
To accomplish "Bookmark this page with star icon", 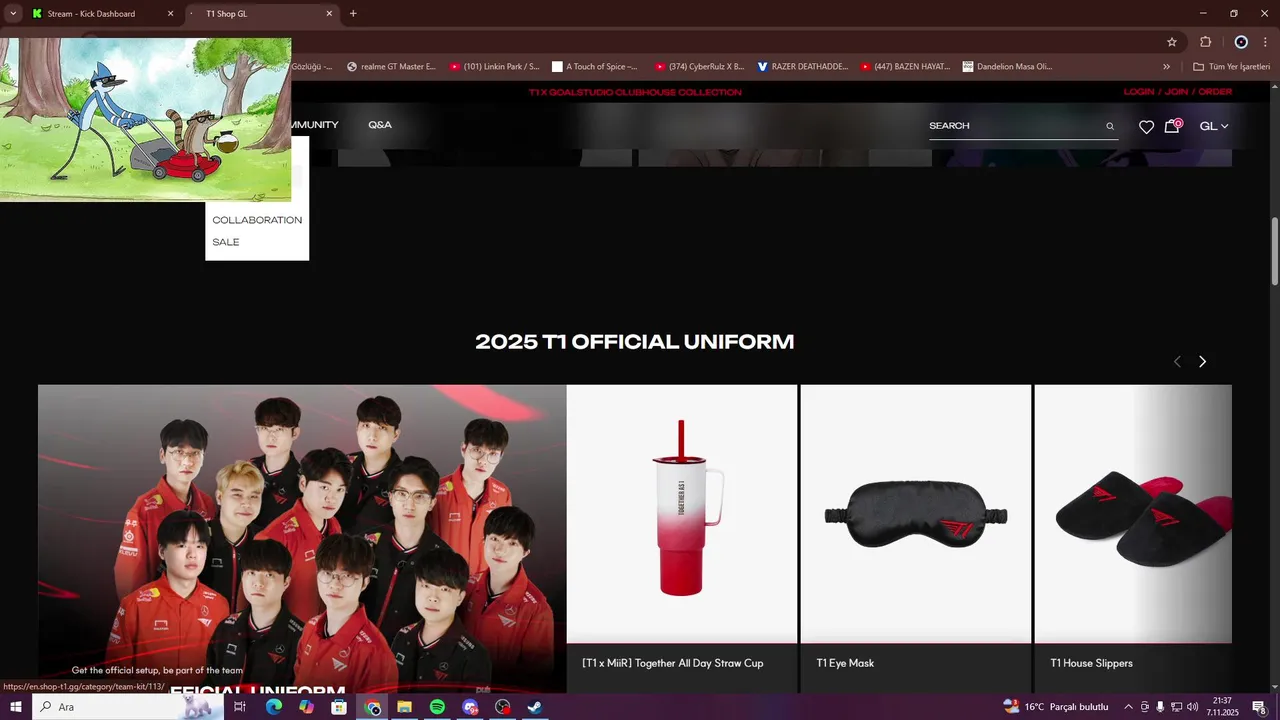I will pyautogui.click(x=1172, y=42).
